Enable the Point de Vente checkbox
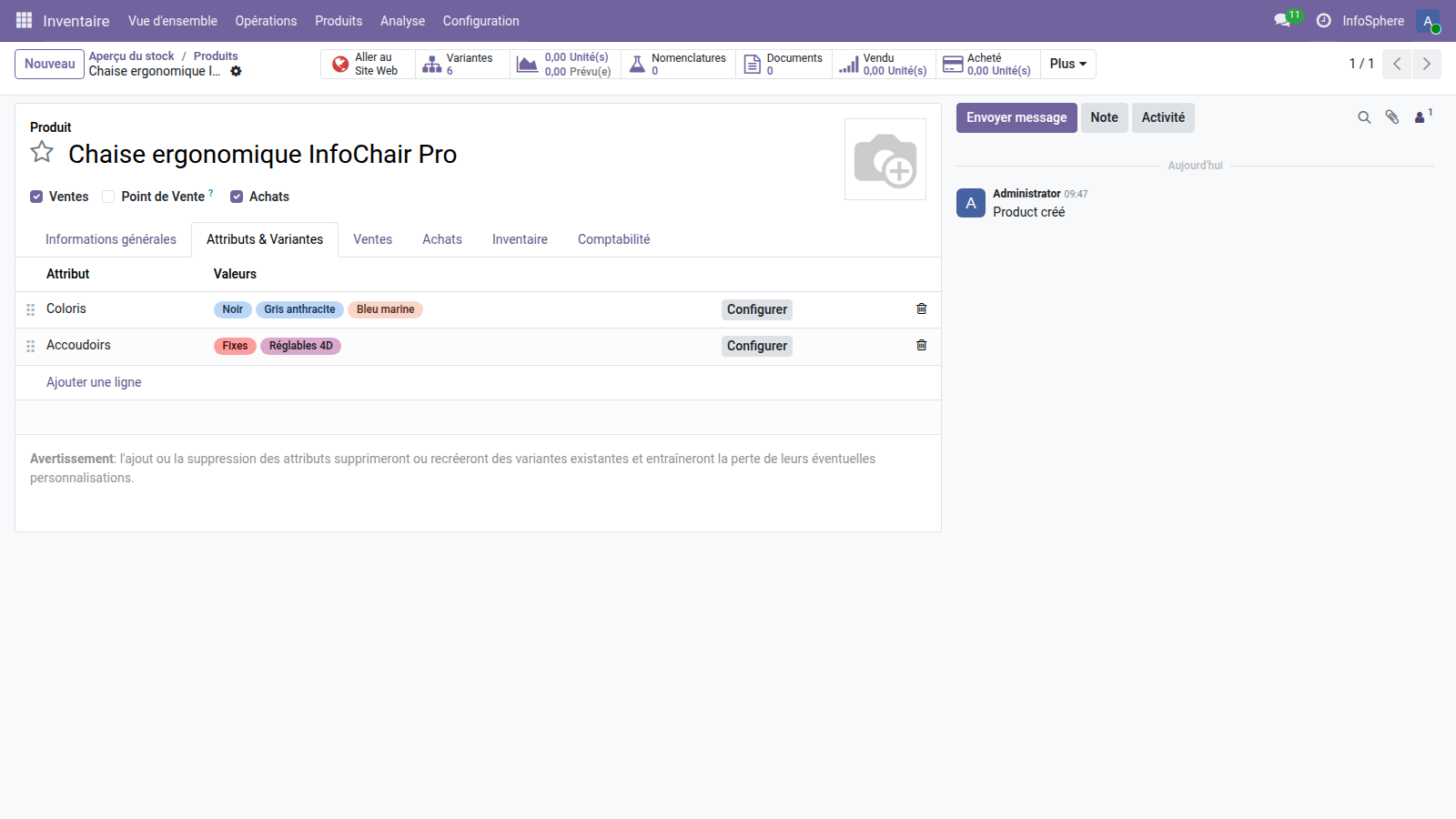 click(108, 197)
